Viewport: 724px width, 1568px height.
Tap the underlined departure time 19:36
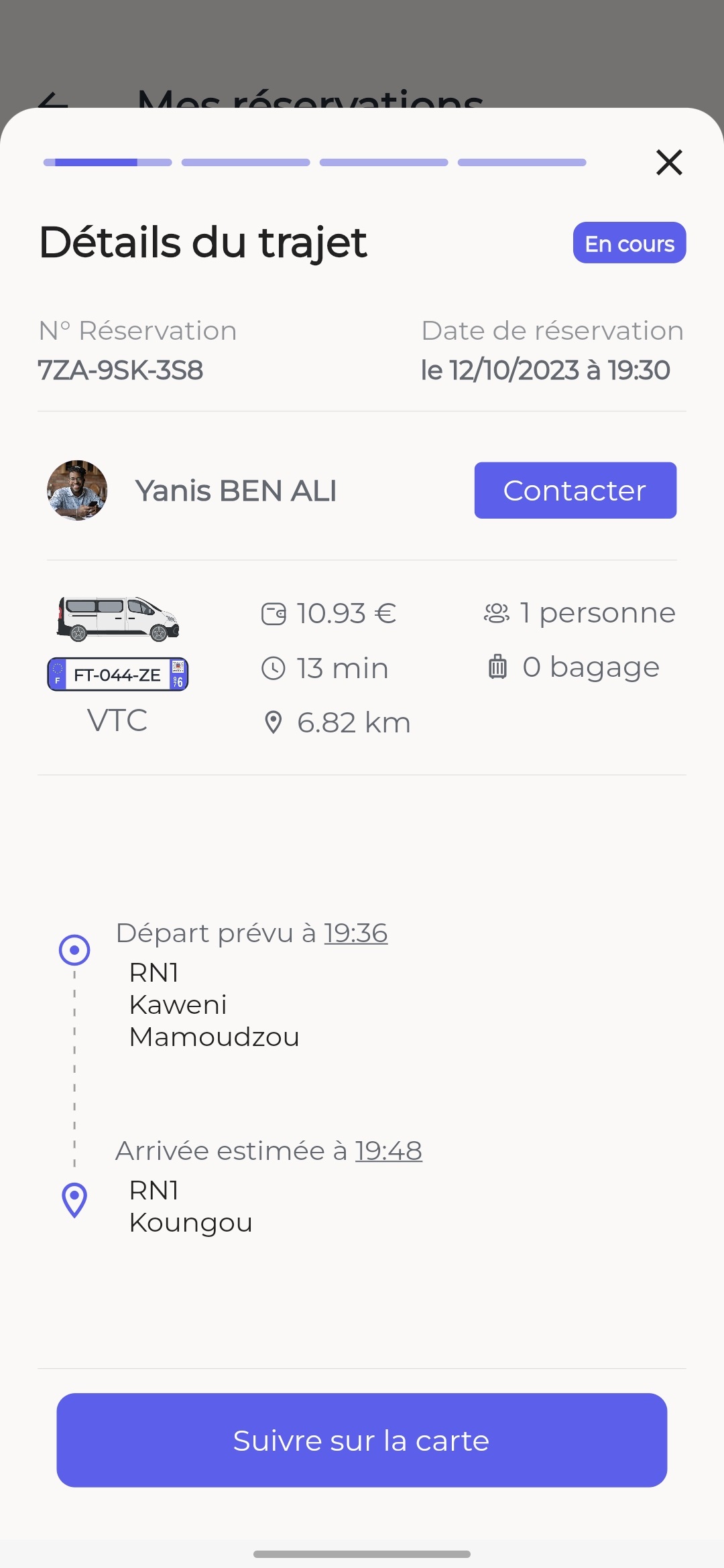click(x=356, y=933)
